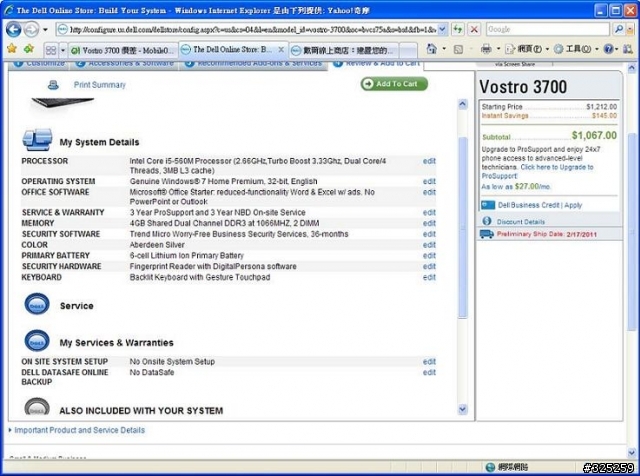Edit the SERVICE & WARRANTY selection
640x476 pixels.
429,213
